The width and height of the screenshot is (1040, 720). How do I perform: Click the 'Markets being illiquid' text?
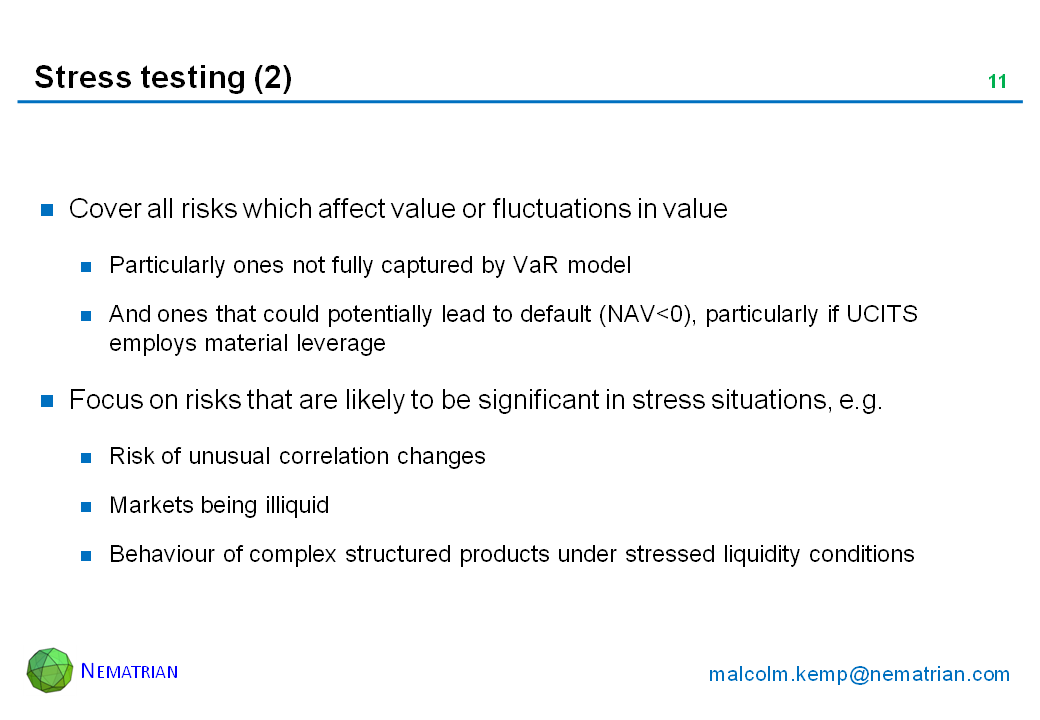(x=219, y=505)
